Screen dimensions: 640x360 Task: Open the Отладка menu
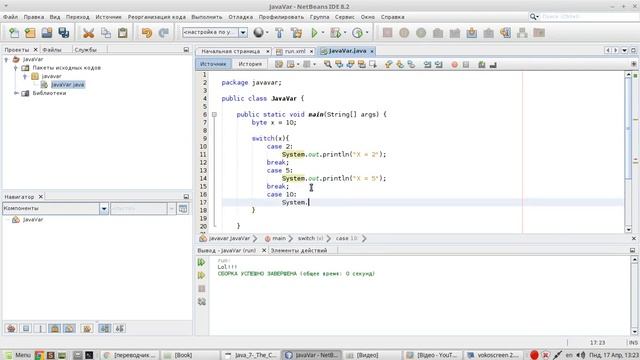(240, 17)
